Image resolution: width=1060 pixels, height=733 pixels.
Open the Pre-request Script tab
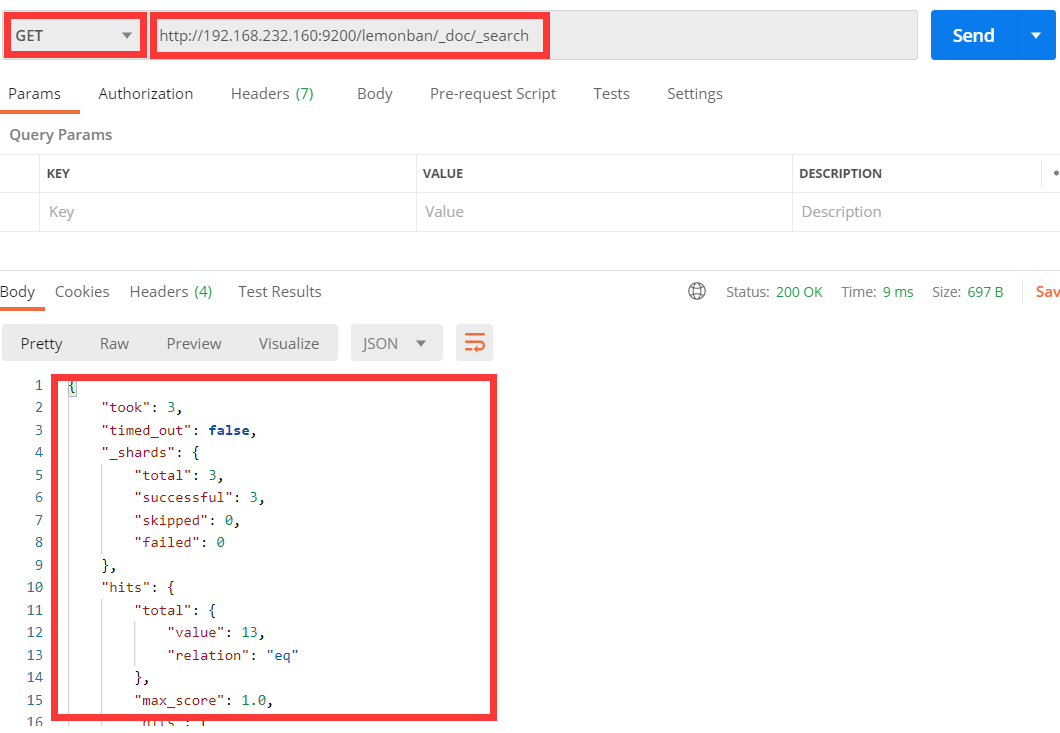493,94
